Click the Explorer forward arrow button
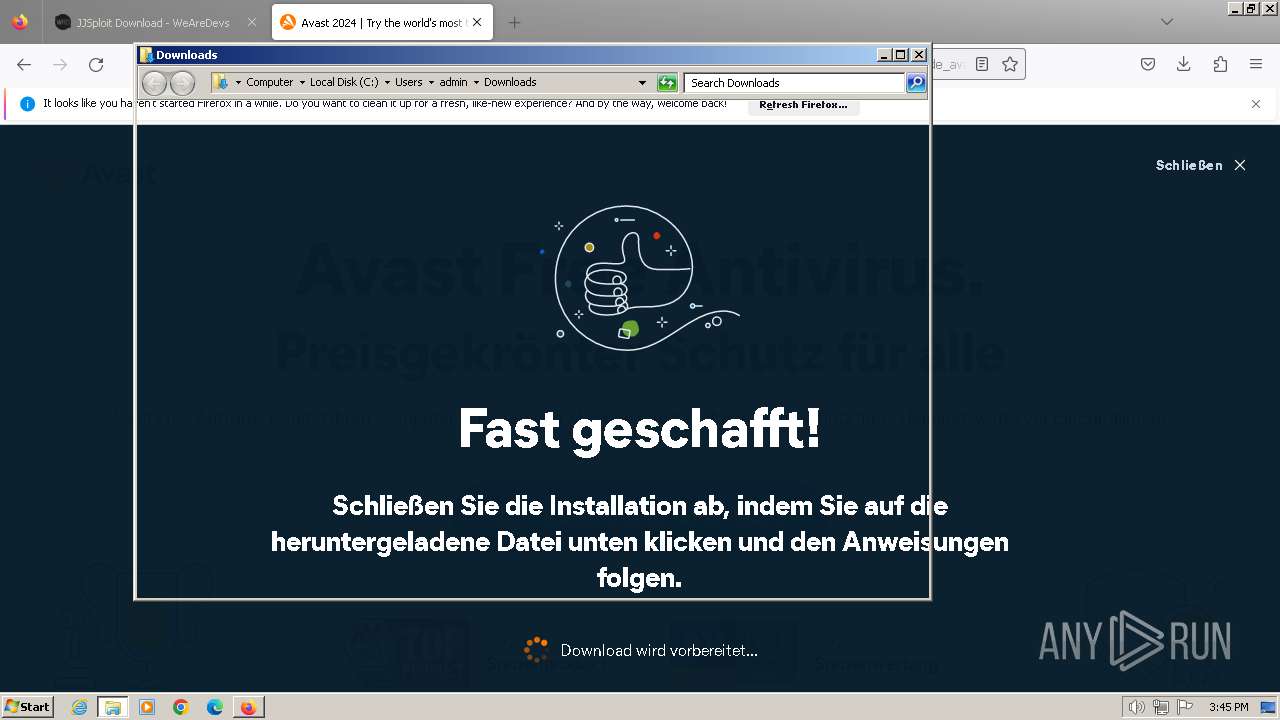 click(x=182, y=83)
